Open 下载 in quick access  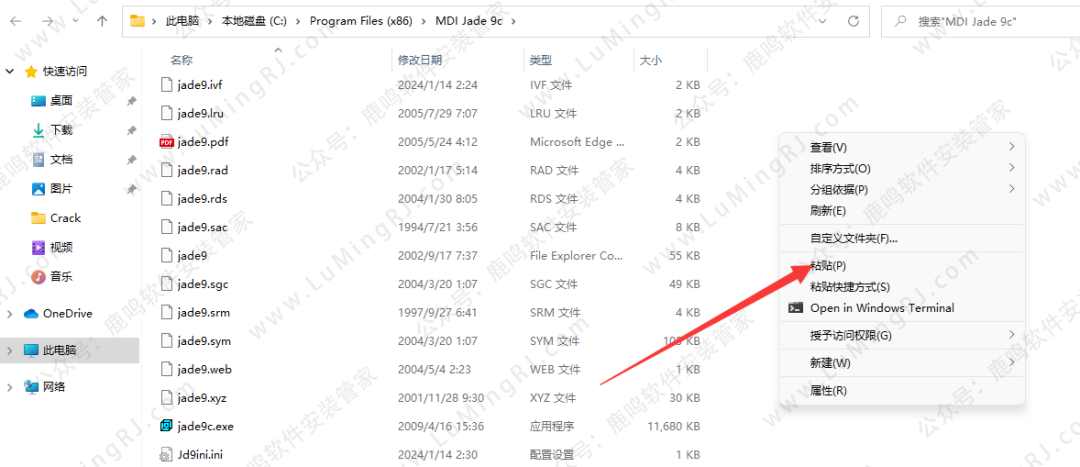point(61,130)
